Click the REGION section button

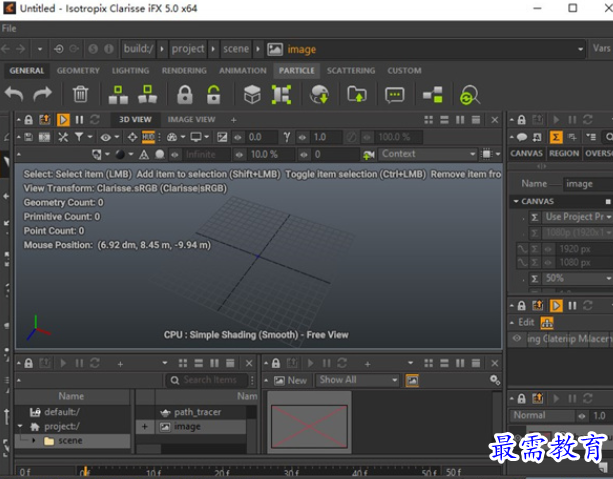coord(564,153)
